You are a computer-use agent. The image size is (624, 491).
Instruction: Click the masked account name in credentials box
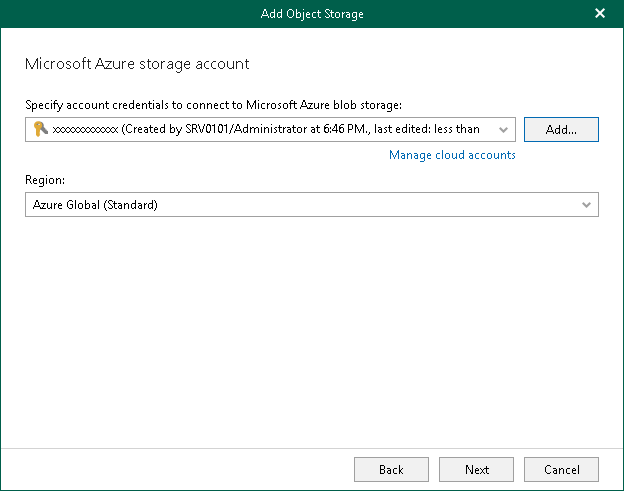coord(85,129)
